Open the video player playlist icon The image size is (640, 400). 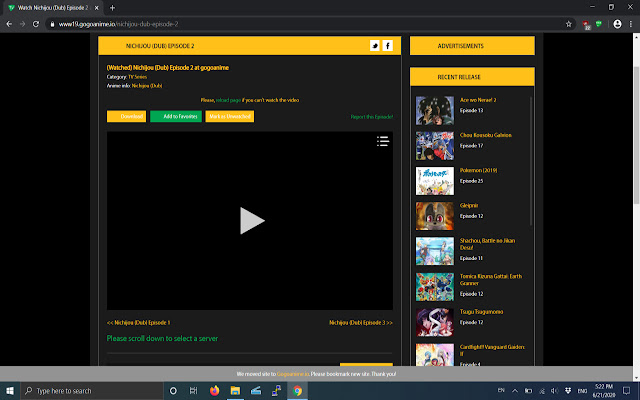382,141
